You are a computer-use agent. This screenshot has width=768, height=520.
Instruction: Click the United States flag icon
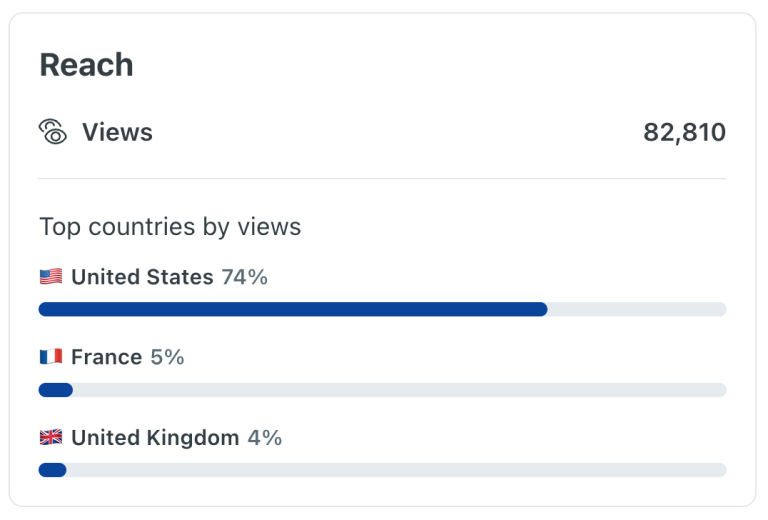pyautogui.click(x=50, y=277)
